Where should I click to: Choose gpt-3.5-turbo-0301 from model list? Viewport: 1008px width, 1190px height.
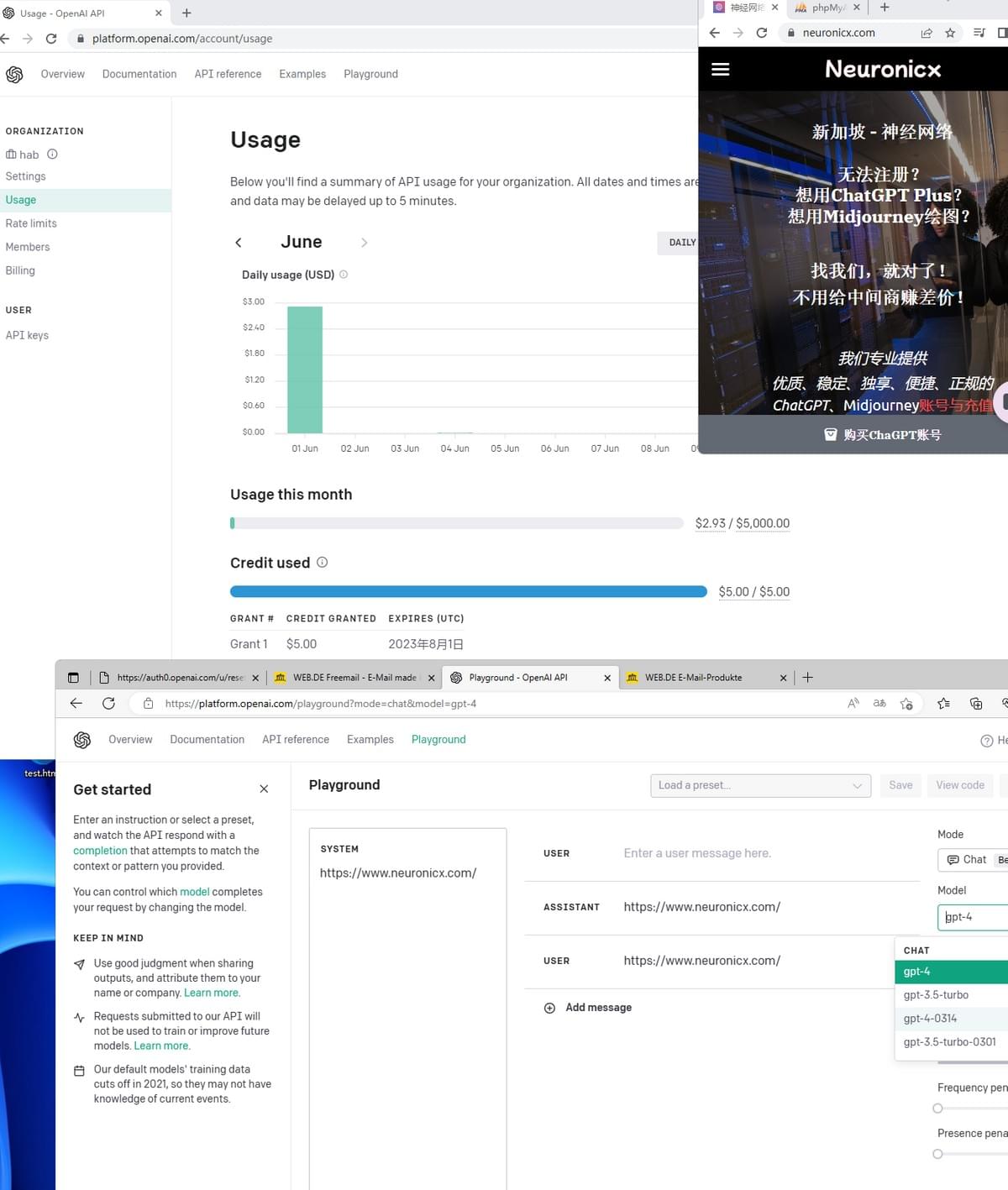(951, 1042)
